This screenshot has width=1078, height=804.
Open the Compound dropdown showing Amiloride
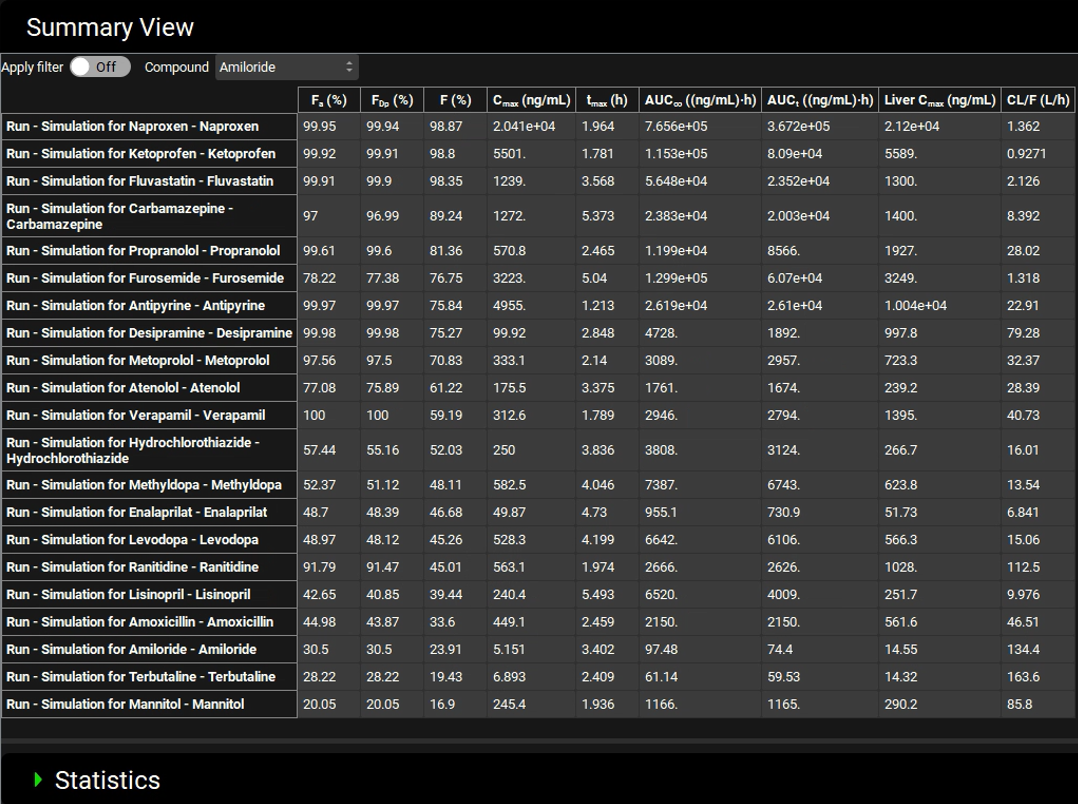point(286,67)
